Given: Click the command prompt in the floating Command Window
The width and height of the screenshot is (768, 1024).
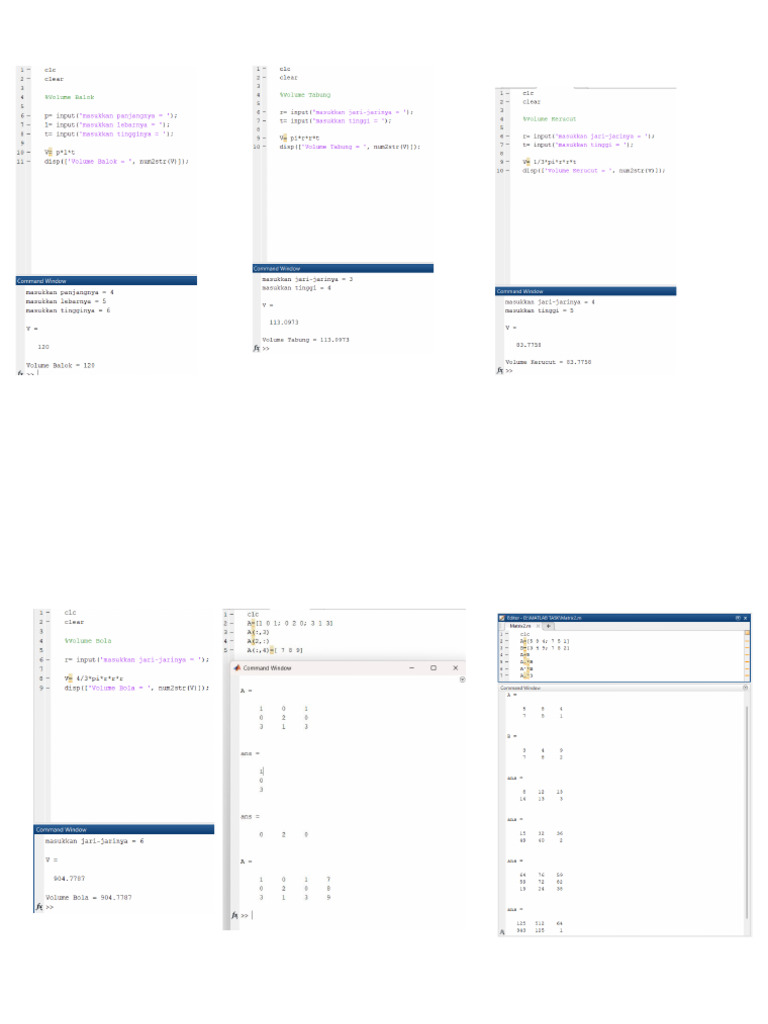Looking at the screenshot, I should (247, 916).
